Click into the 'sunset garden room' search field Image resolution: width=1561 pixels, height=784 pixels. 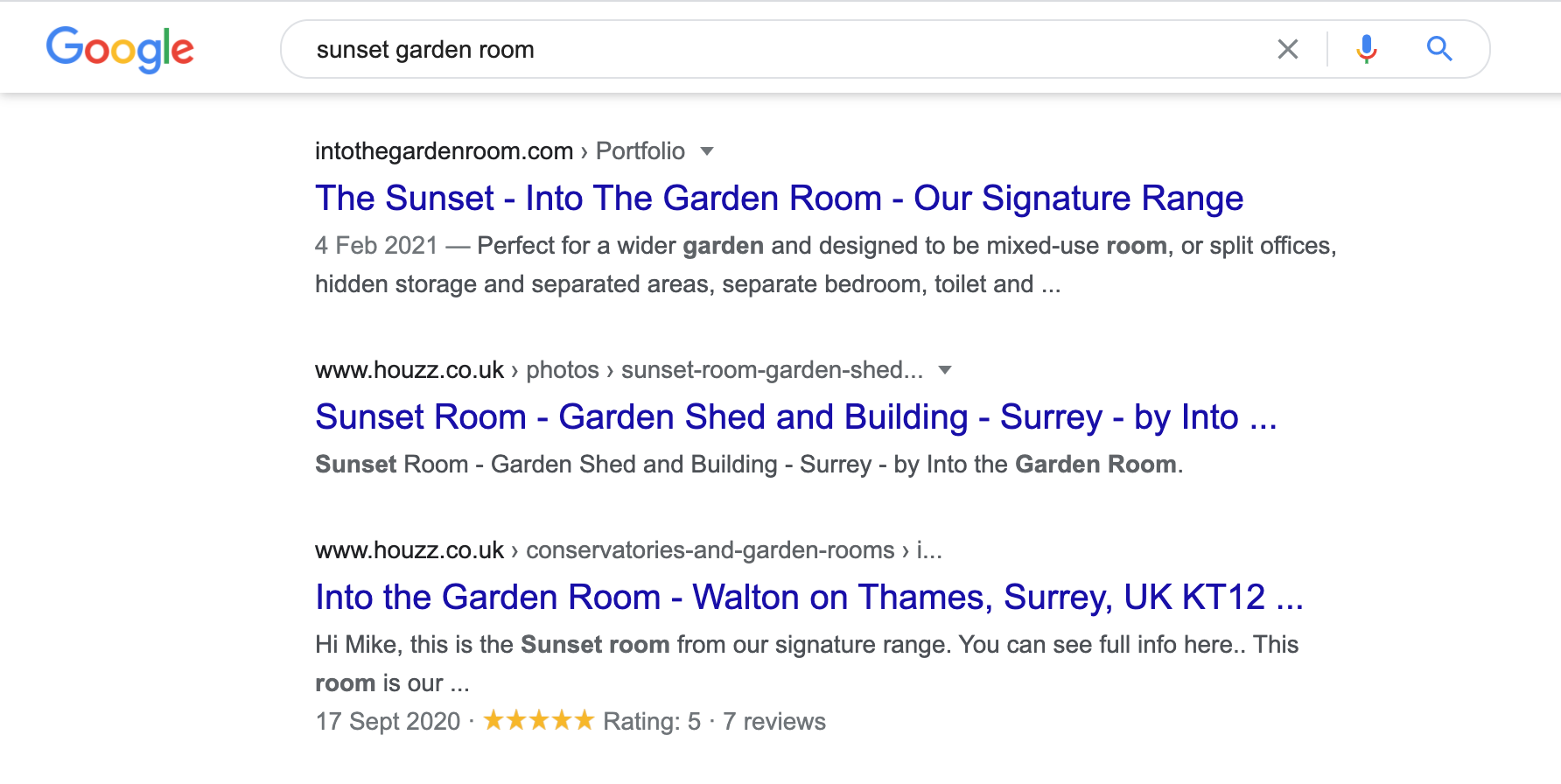point(787,49)
